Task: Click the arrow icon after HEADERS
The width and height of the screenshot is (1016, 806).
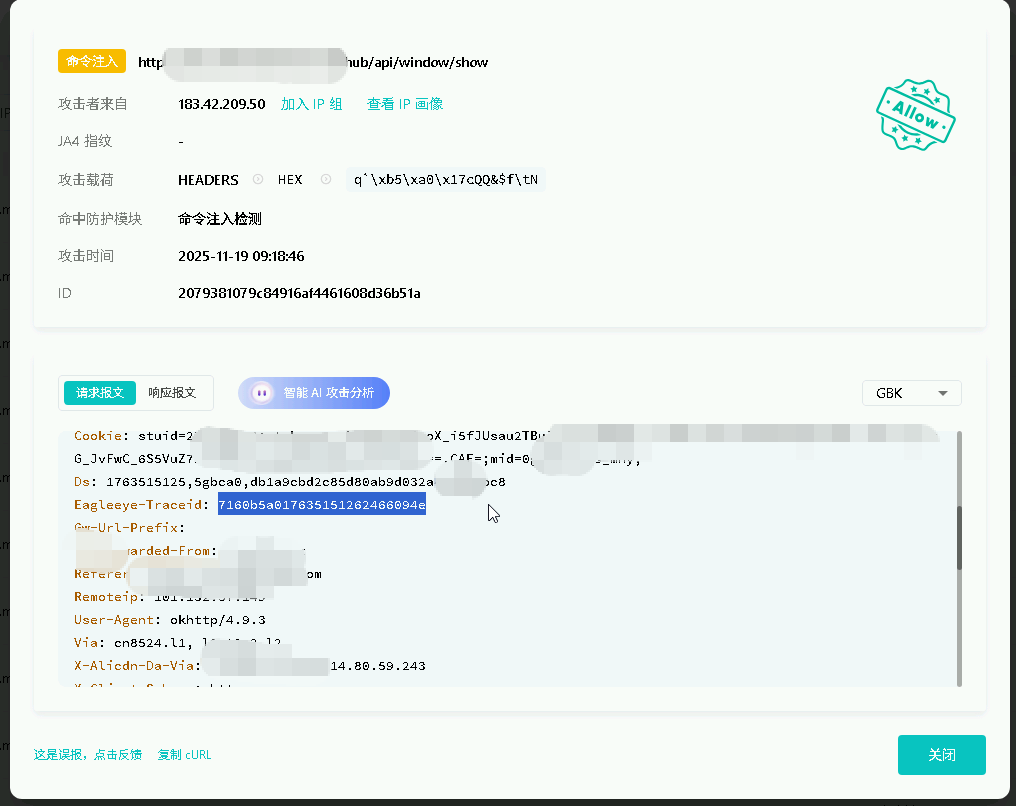Action: pyautogui.click(x=258, y=180)
